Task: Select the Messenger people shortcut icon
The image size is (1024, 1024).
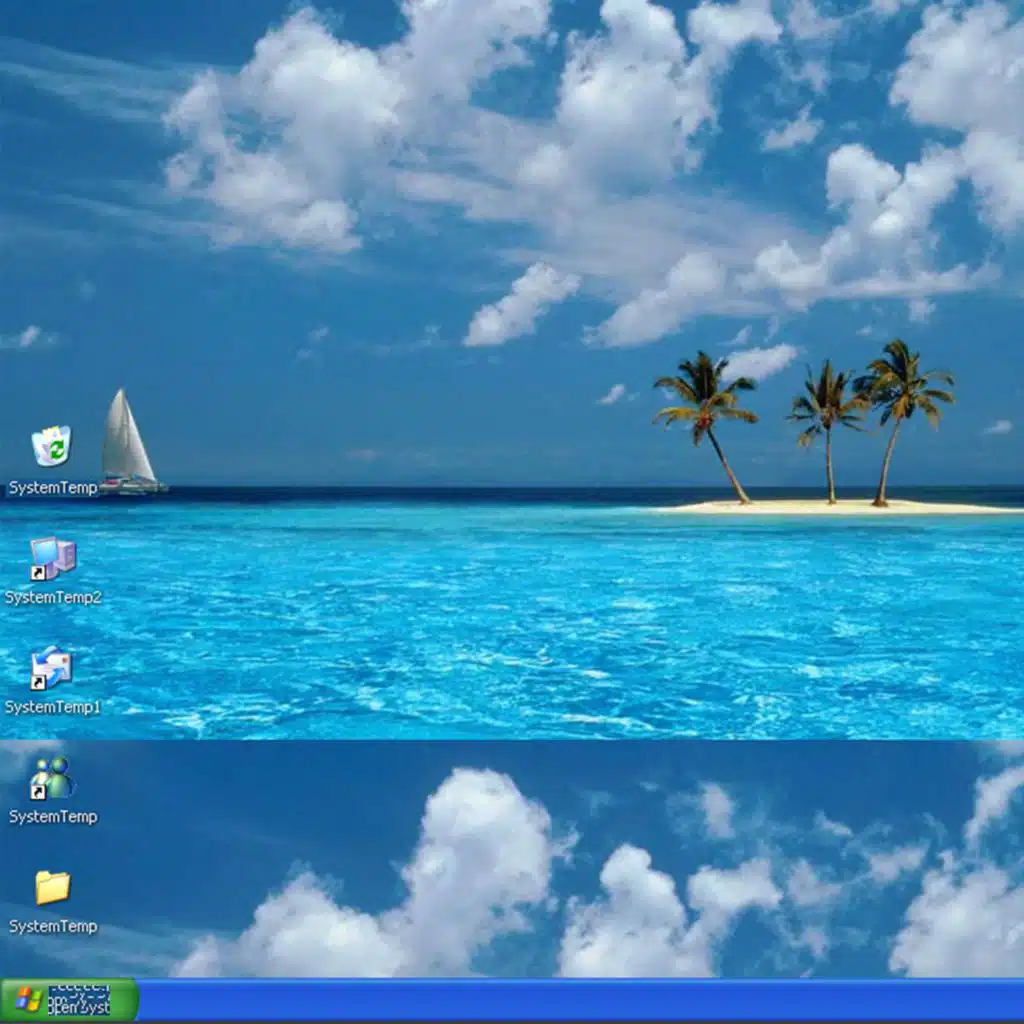Action: (52, 777)
